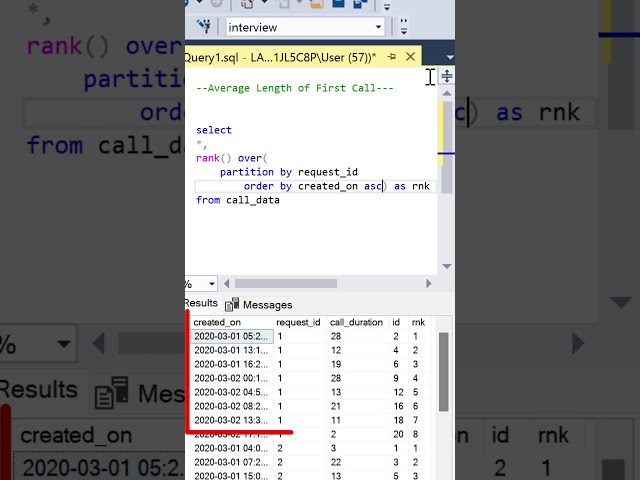Pin the Query1.sql tab
Viewport: 640px width, 480px height.
tap(392, 57)
